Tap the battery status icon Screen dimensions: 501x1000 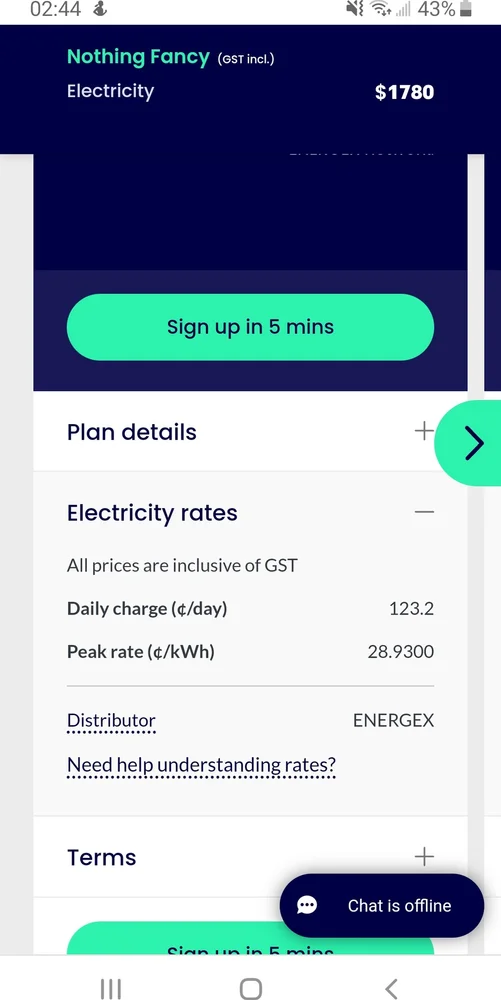tap(465, 9)
